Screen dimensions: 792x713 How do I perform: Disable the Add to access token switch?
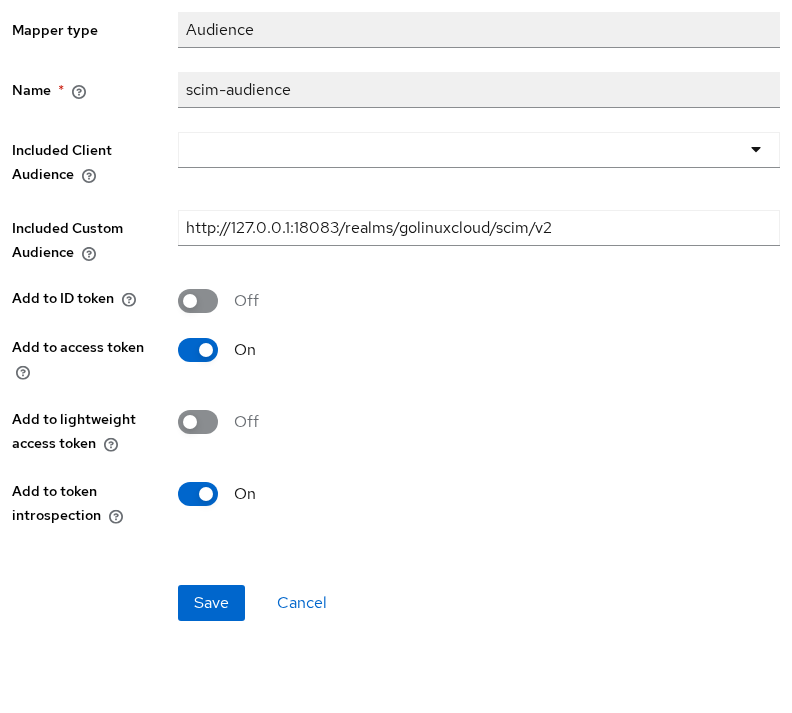point(198,350)
